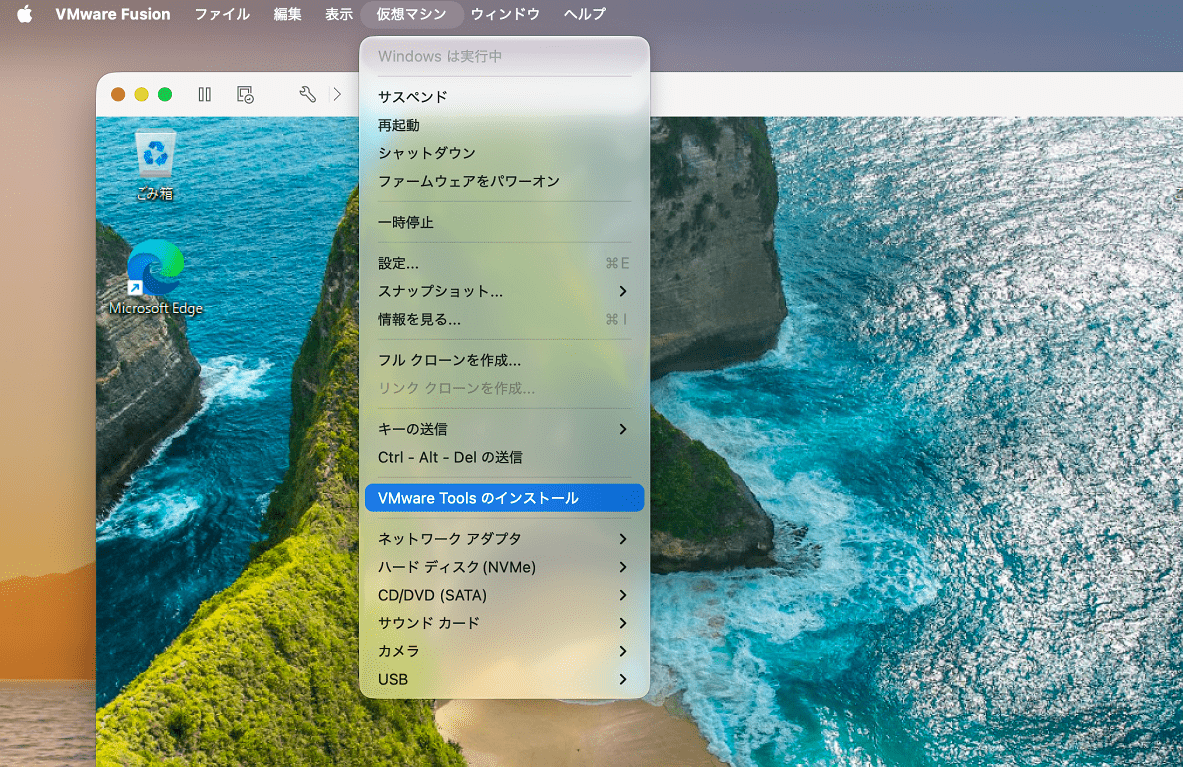Click the red close window button

pos(118,94)
